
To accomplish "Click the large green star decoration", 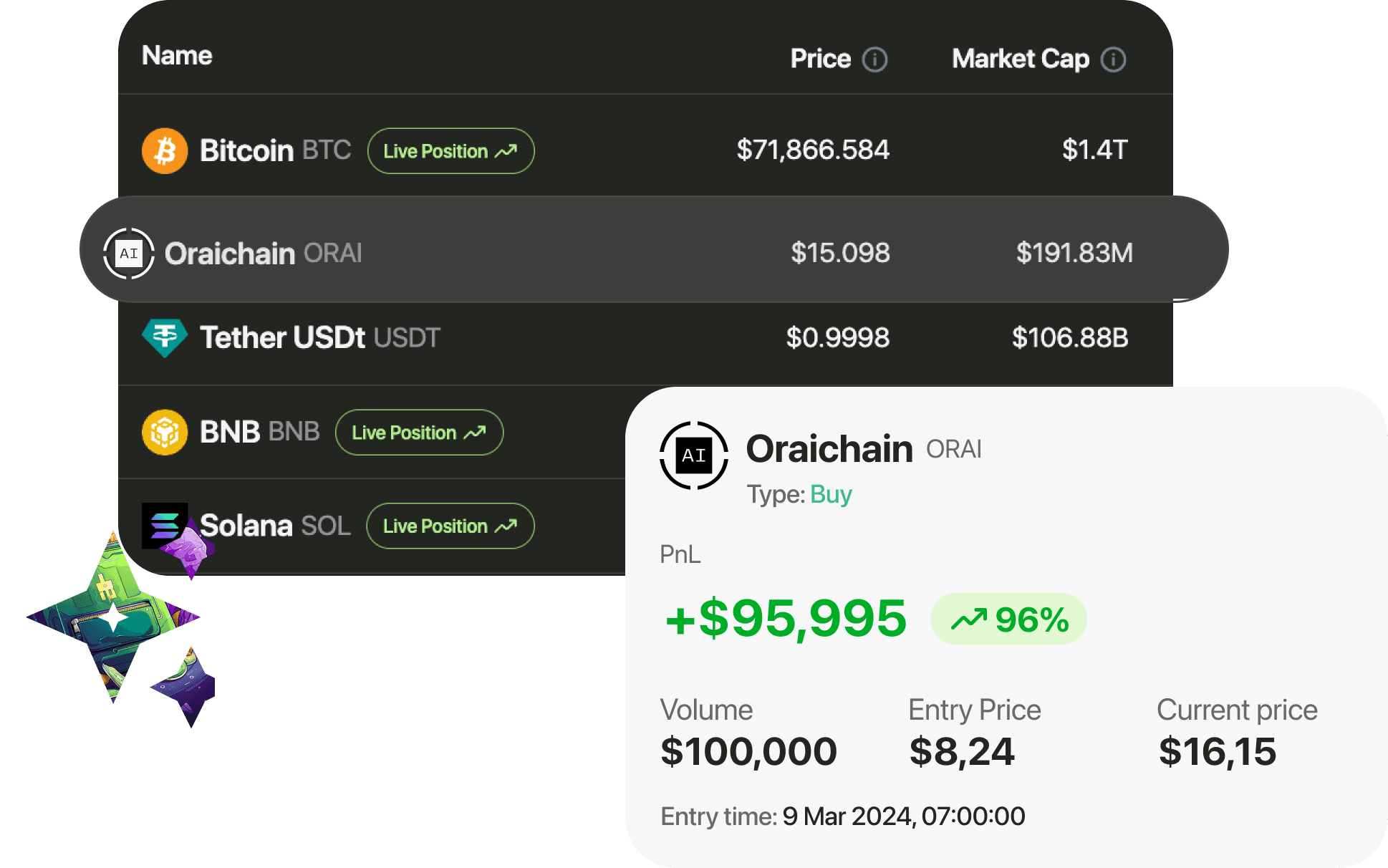I will pos(113,617).
